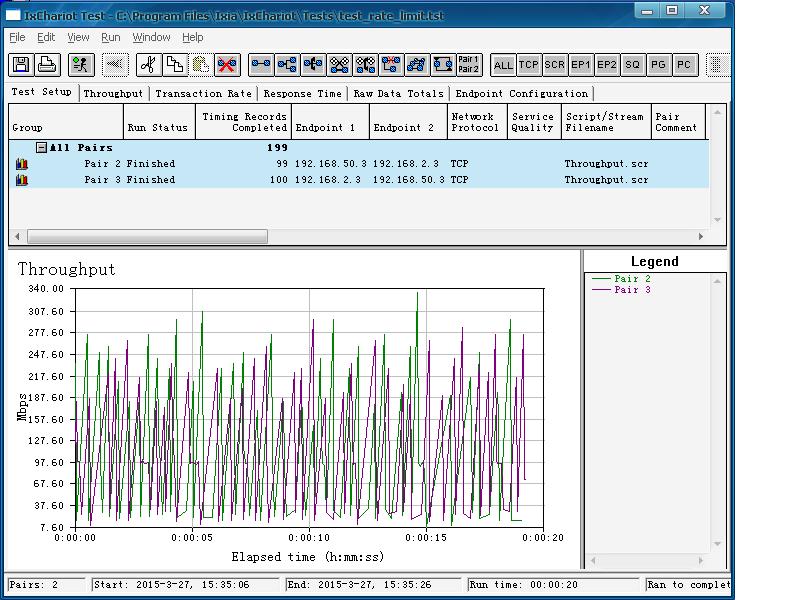The width and height of the screenshot is (800, 600).
Task: Switch to the Endpoint Configuration tab
Action: [x=521, y=93]
